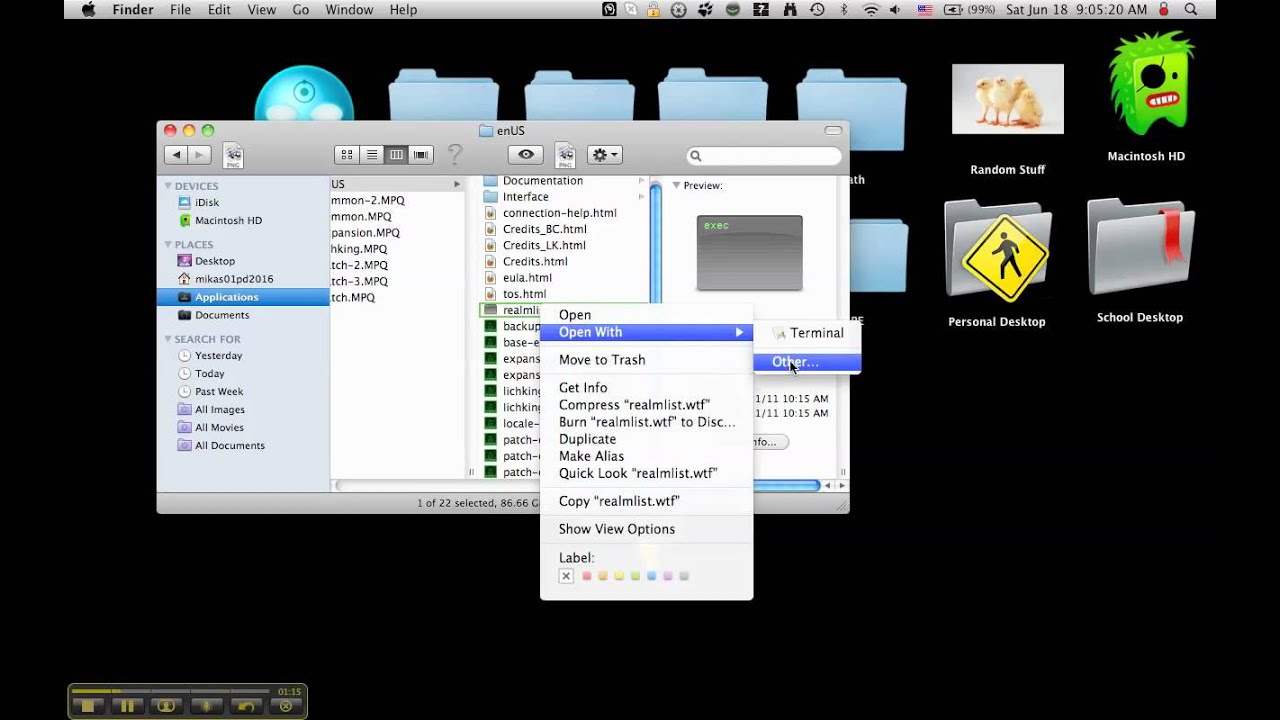Collapse the PLACES sidebar section

pyautogui.click(x=168, y=244)
